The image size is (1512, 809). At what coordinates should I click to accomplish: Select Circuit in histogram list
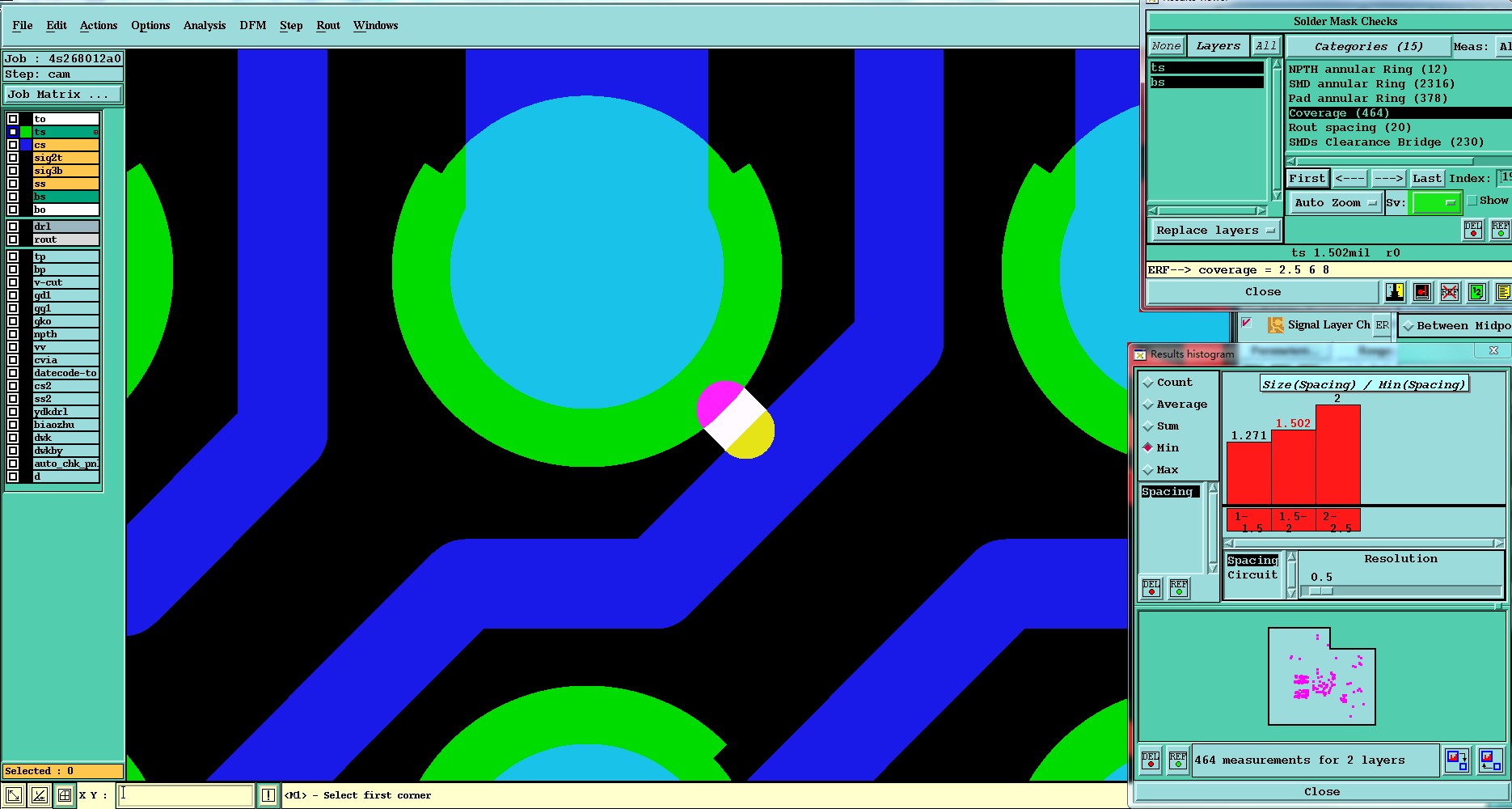(x=1252, y=575)
